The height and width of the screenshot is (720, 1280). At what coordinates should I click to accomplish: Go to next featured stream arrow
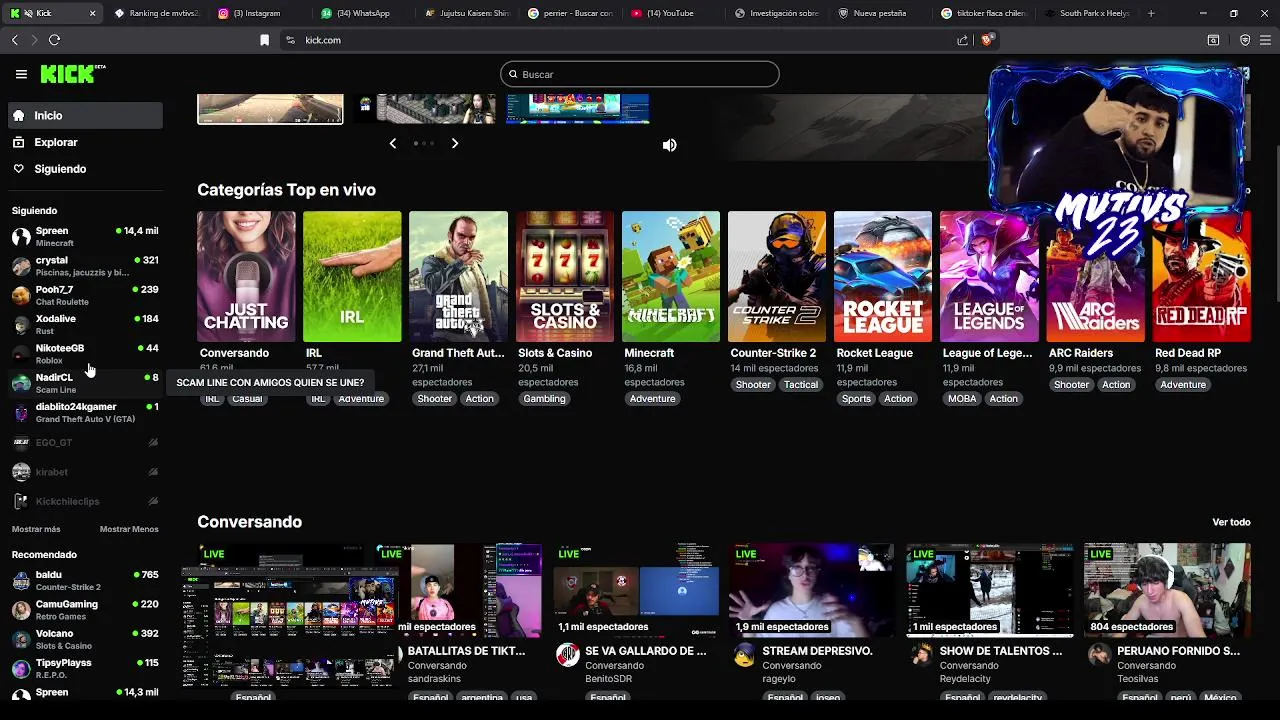pos(455,143)
